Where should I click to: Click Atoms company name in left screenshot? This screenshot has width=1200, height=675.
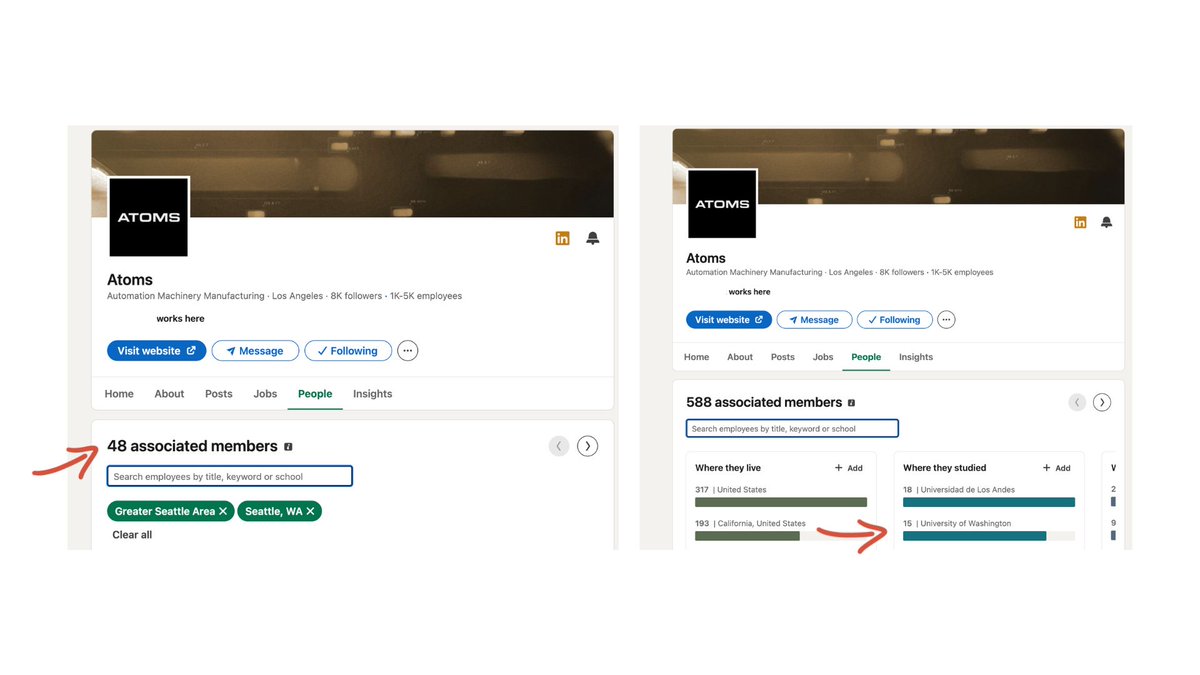coord(130,280)
